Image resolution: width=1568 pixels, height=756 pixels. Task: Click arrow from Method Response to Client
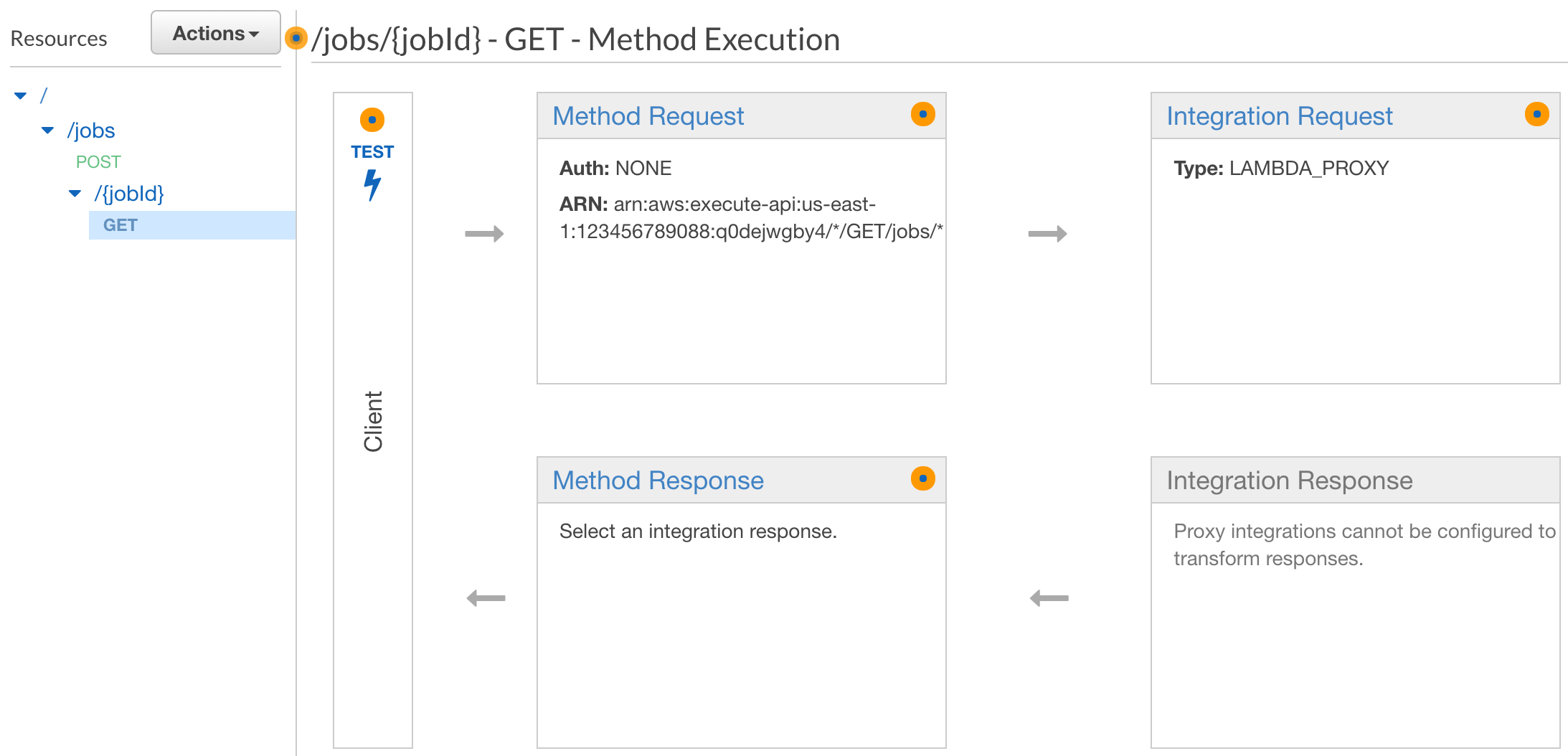[x=486, y=598]
